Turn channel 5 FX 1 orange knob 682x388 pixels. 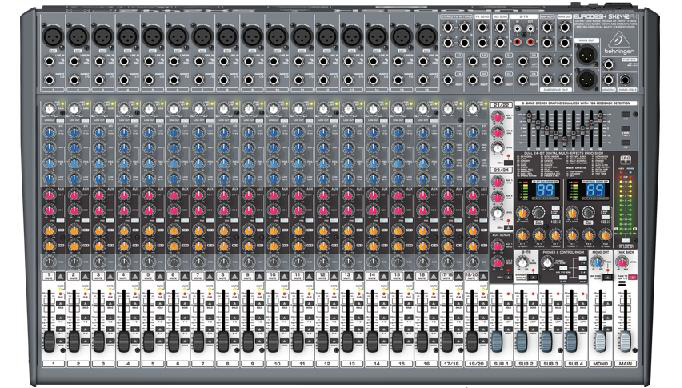coord(149,230)
